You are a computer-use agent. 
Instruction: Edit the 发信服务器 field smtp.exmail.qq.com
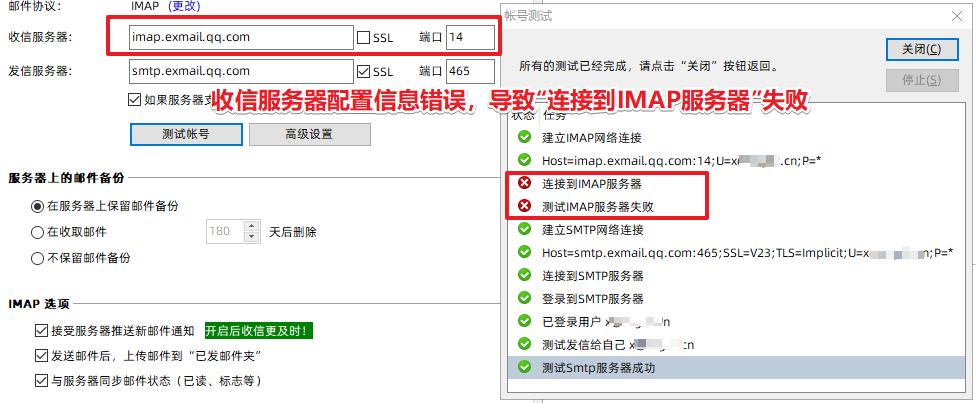pos(242,71)
